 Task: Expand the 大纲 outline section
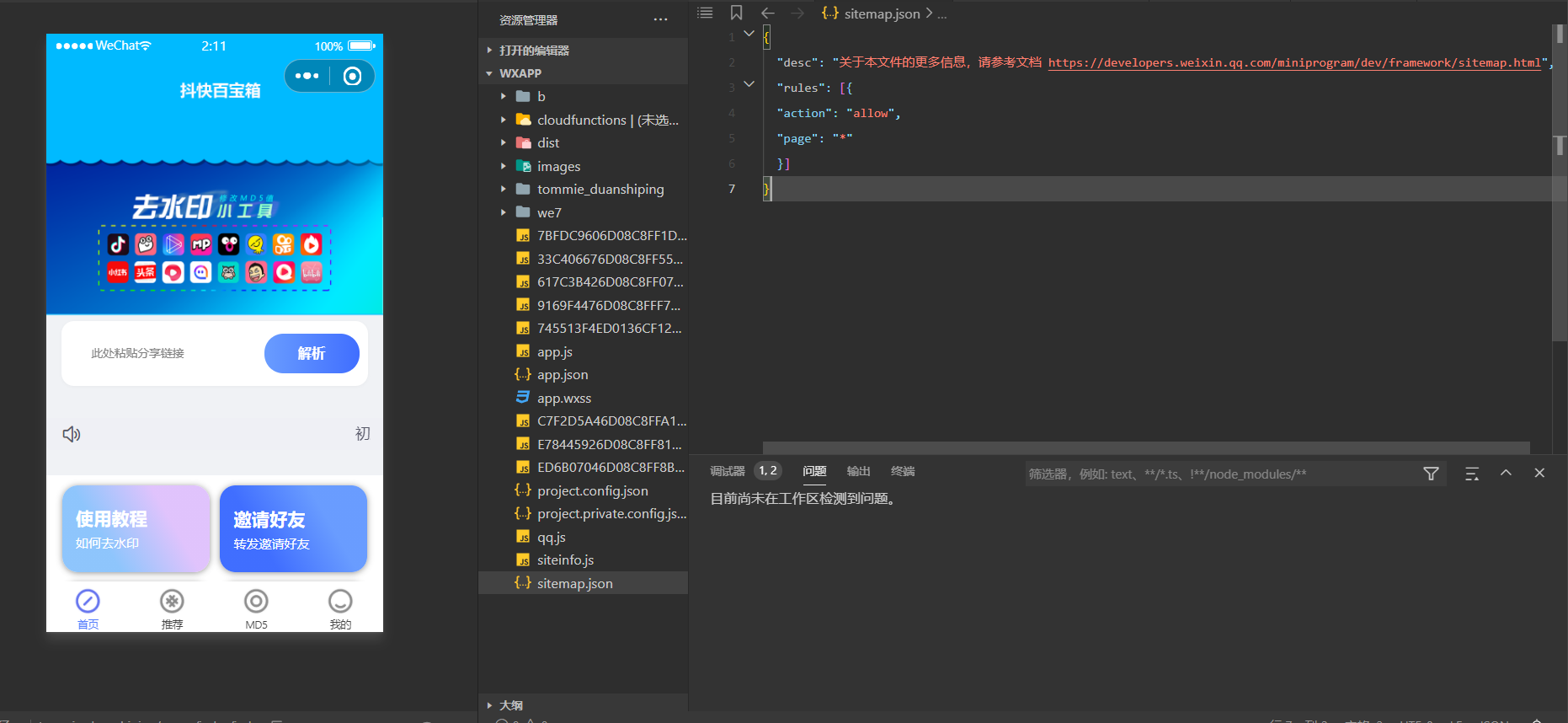tap(490, 705)
